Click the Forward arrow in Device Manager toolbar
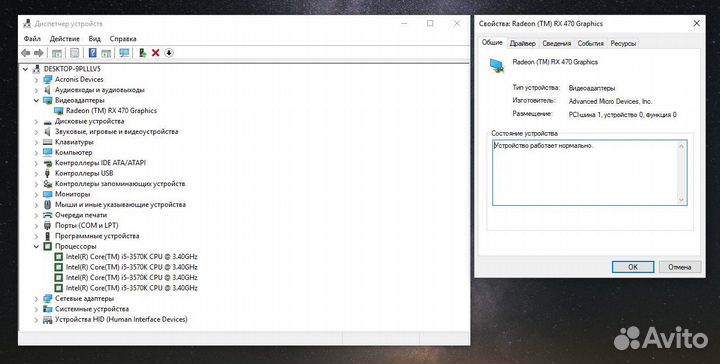 (x=39, y=53)
